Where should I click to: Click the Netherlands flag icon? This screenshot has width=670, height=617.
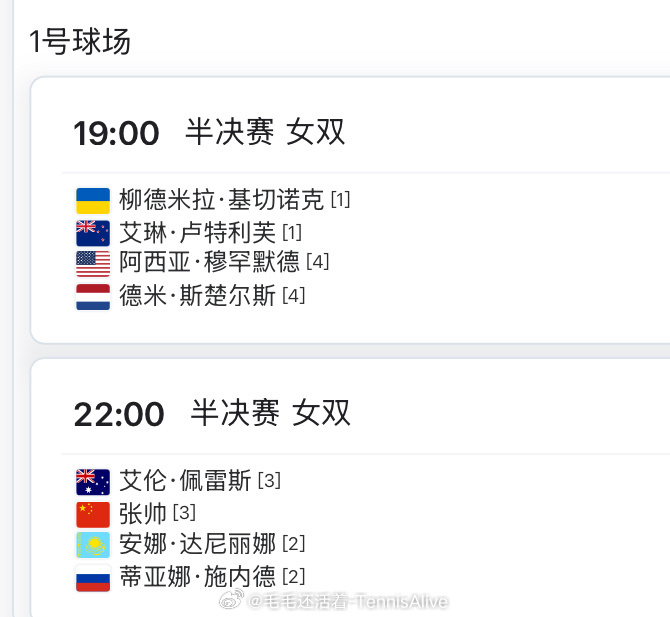(x=93, y=297)
